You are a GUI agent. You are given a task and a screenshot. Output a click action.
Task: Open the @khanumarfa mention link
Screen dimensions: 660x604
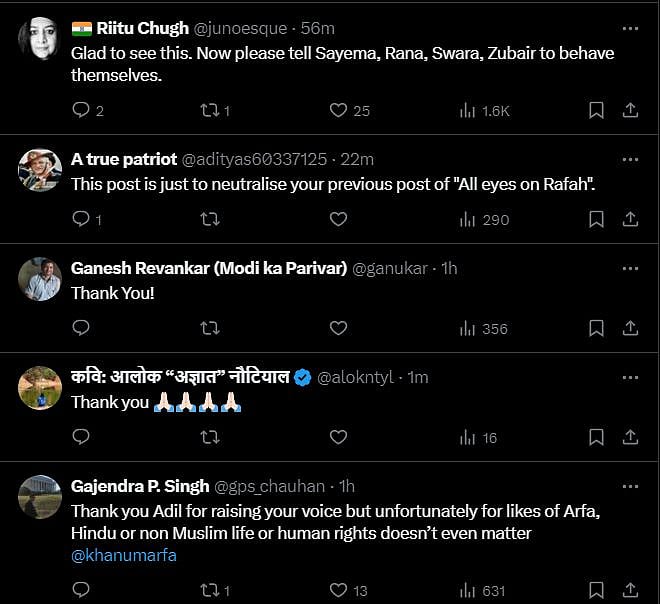pos(123,556)
